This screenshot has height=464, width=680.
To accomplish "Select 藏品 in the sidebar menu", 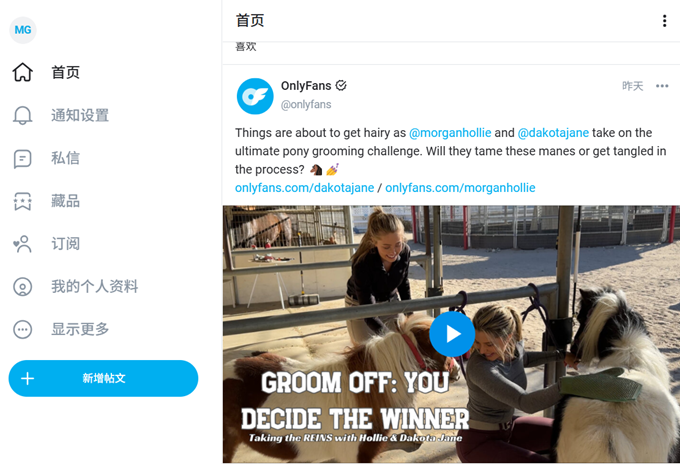I will tap(65, 201).
